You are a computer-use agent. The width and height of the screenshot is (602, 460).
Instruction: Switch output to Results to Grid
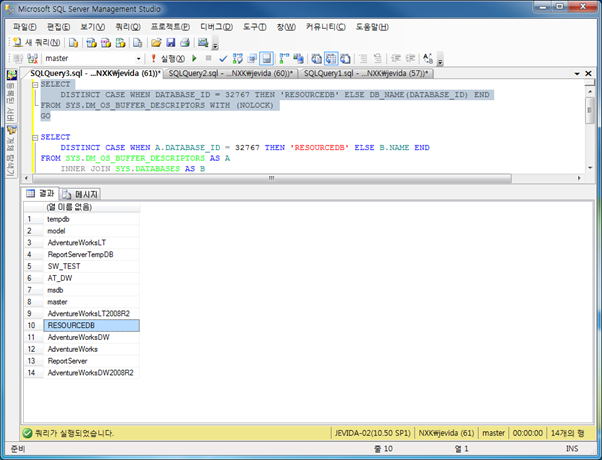click(x=331, y=59)
